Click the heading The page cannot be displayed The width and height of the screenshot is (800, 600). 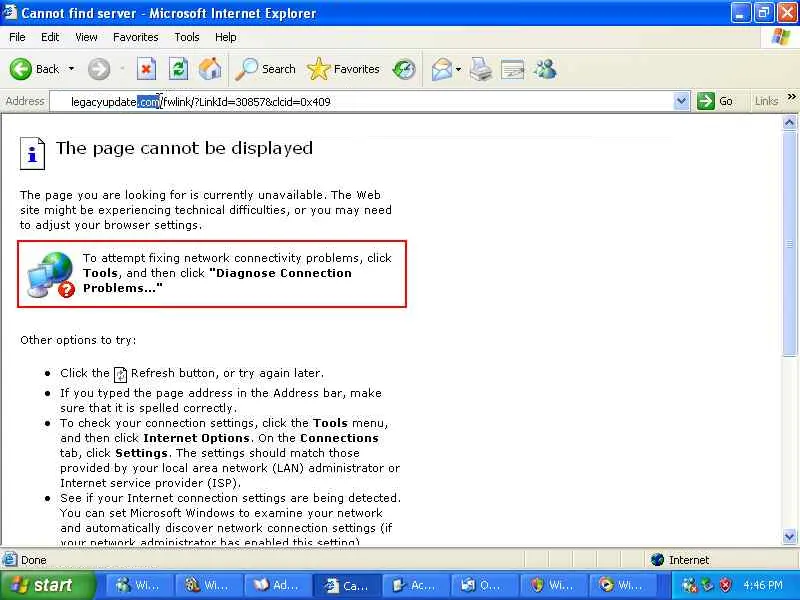click(184, 148)
